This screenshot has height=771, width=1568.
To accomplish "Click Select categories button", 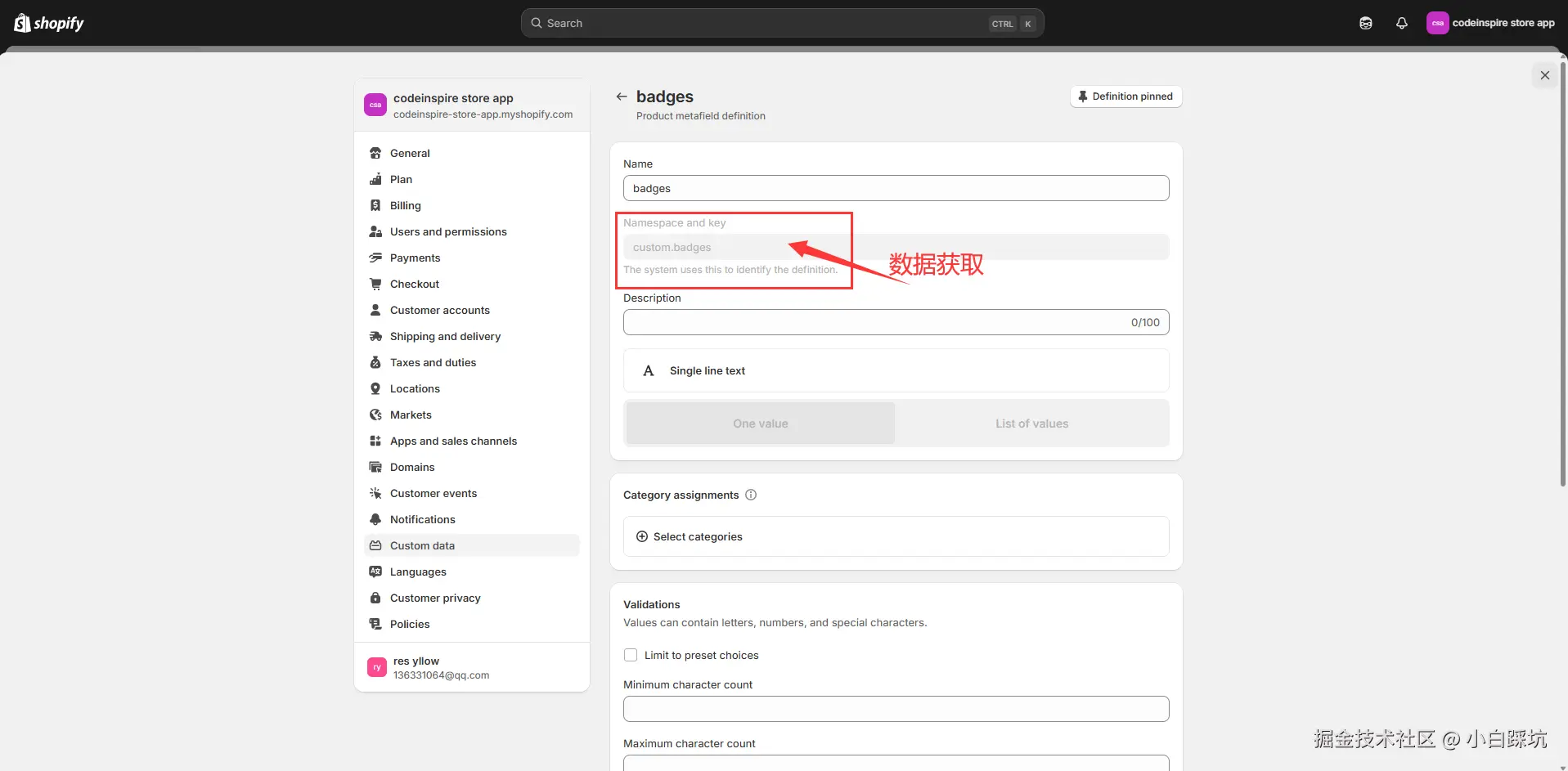I will click(896, 536).
